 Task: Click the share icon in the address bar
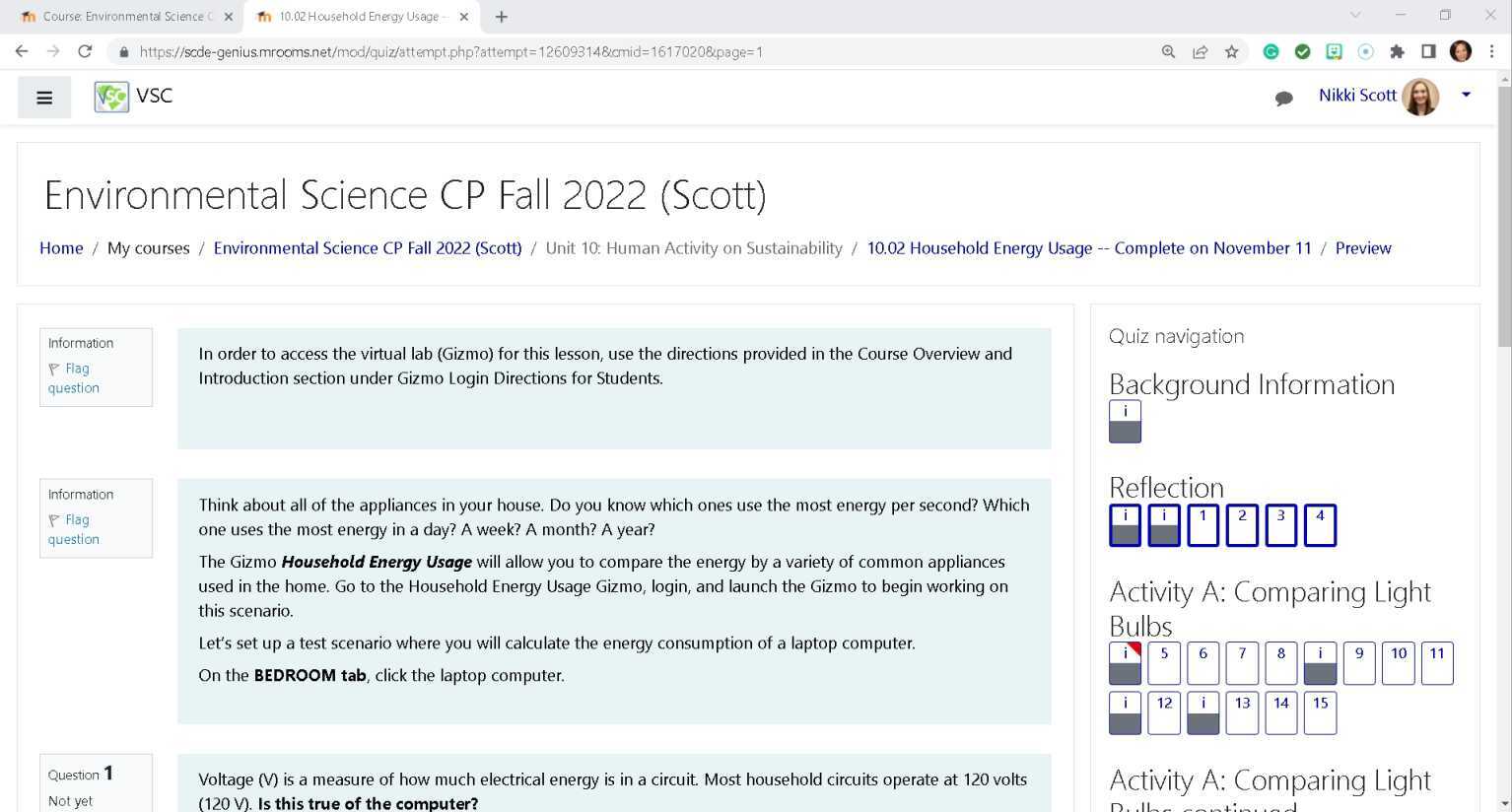pos(1200,51)
